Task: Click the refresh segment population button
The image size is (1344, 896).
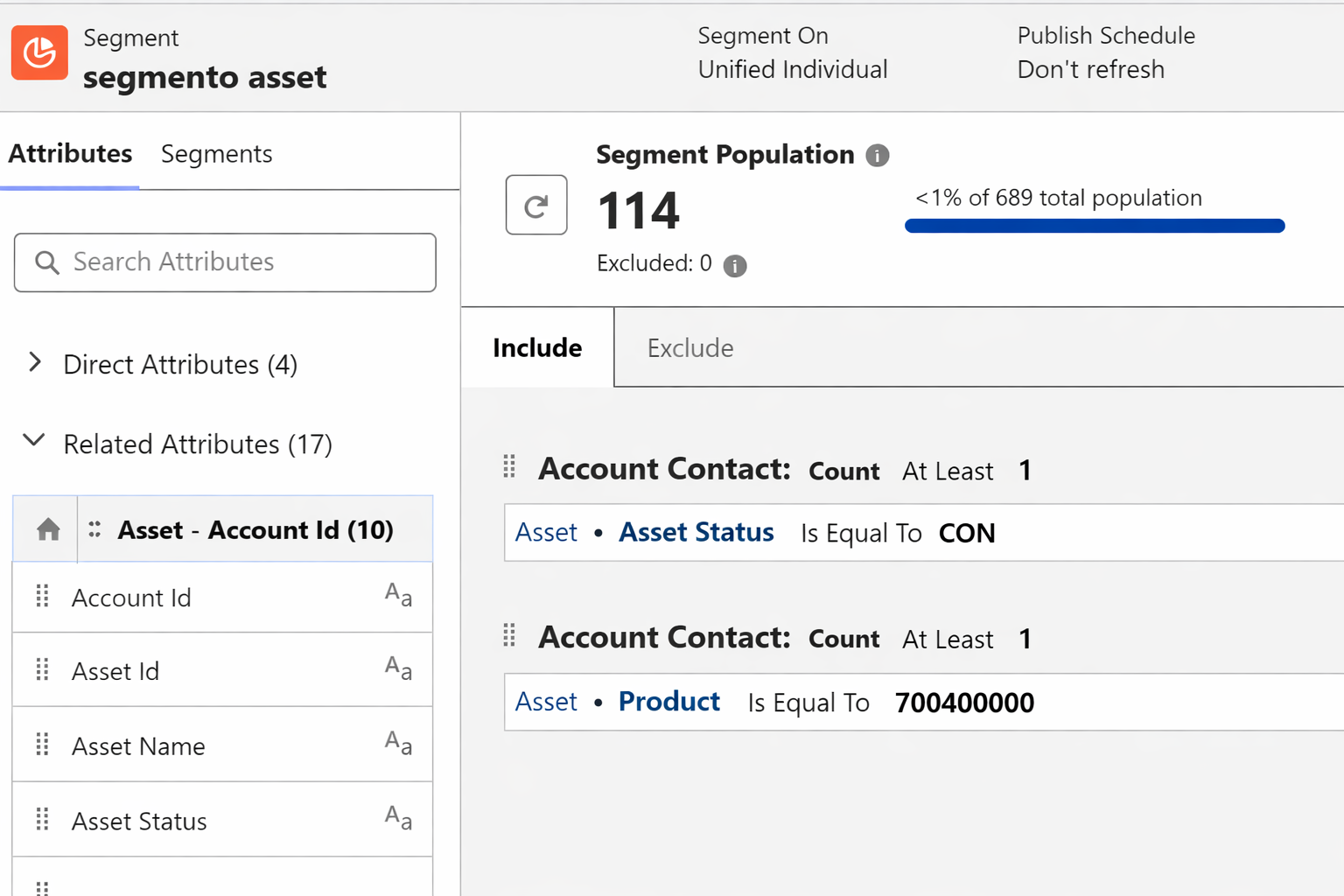Action: coord(536,206)
